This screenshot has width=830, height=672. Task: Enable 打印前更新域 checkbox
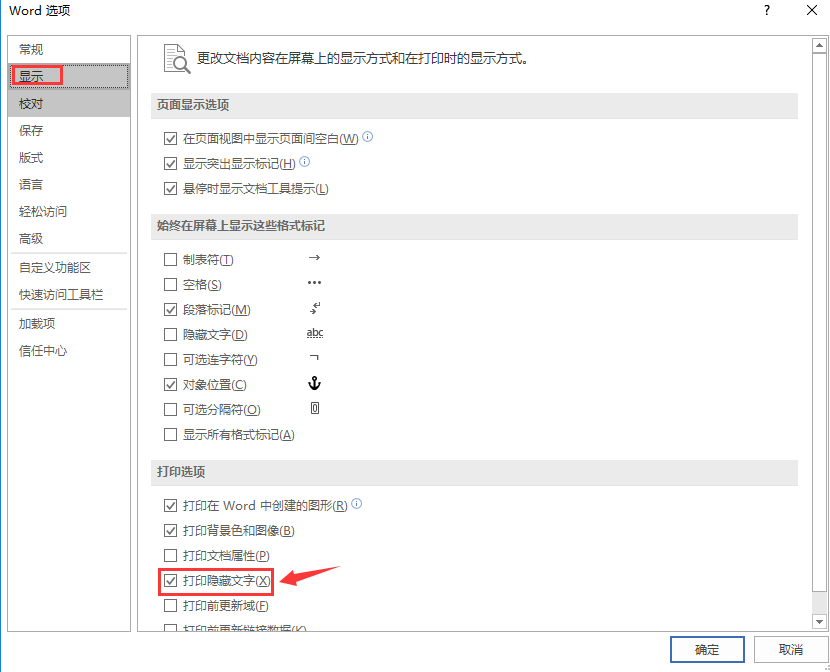tap(170, 606)
